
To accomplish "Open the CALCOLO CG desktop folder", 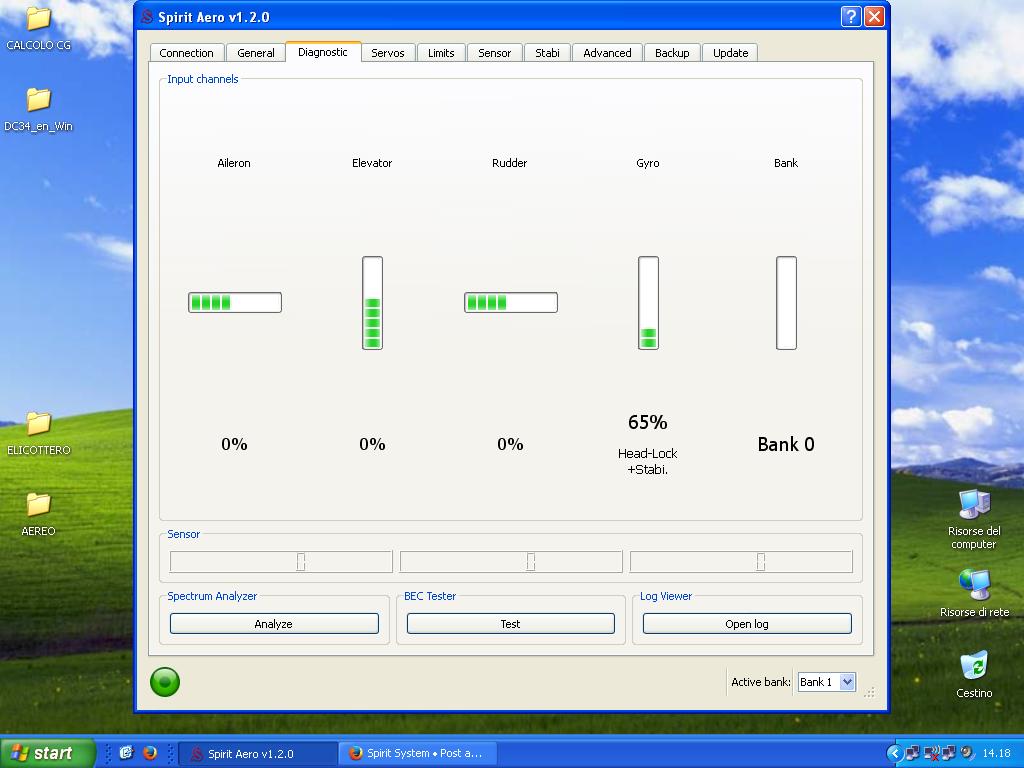I will [x=38, y=19].
